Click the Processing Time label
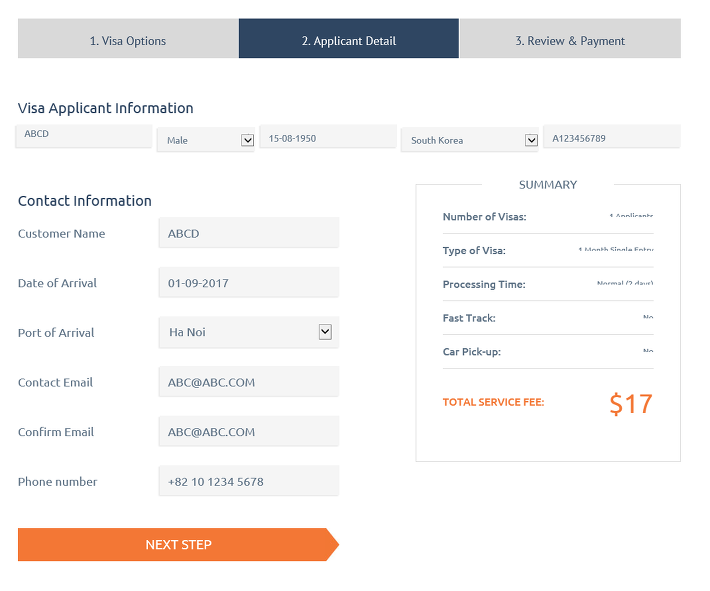This screenshot has height=591, width=710. [x=484, y=284]
